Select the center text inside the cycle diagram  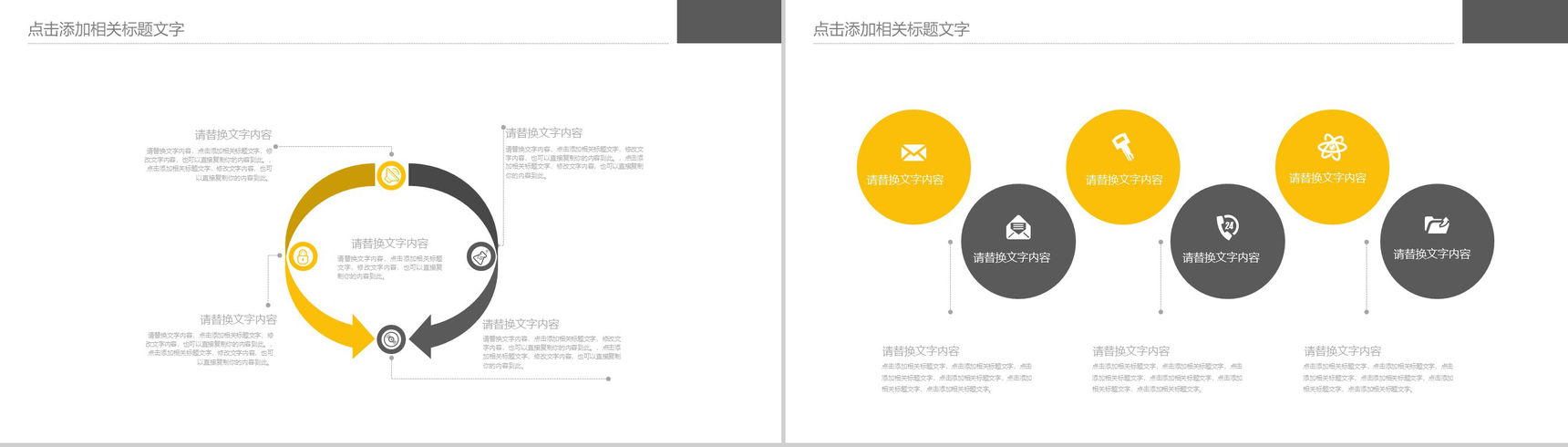(389, 259)
